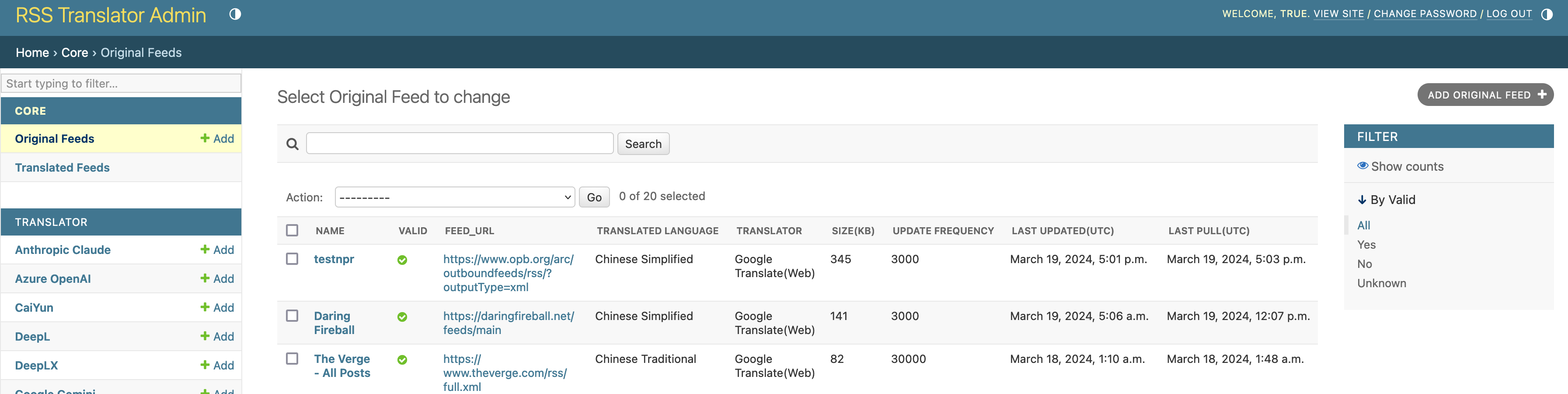Click the Add Original Feed button
Viewport: 1568px width, 394px height.
click(1484, 95)
